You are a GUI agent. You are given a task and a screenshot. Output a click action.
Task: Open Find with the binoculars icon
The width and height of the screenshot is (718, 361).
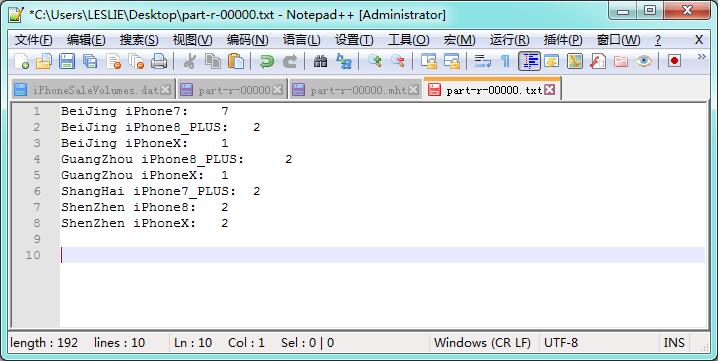point(320,61)
